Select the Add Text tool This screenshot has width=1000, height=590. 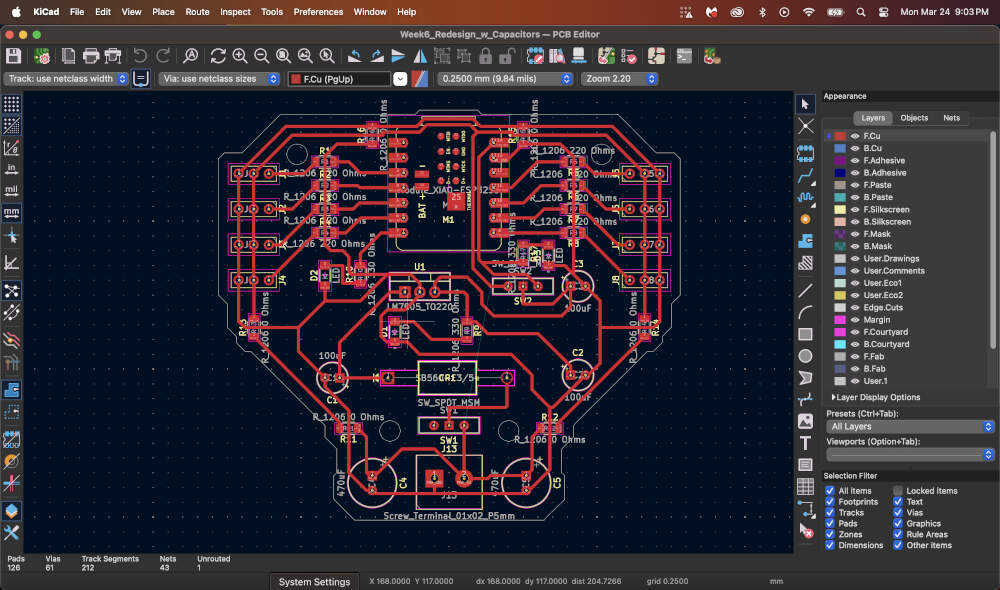tap(805, 443)
